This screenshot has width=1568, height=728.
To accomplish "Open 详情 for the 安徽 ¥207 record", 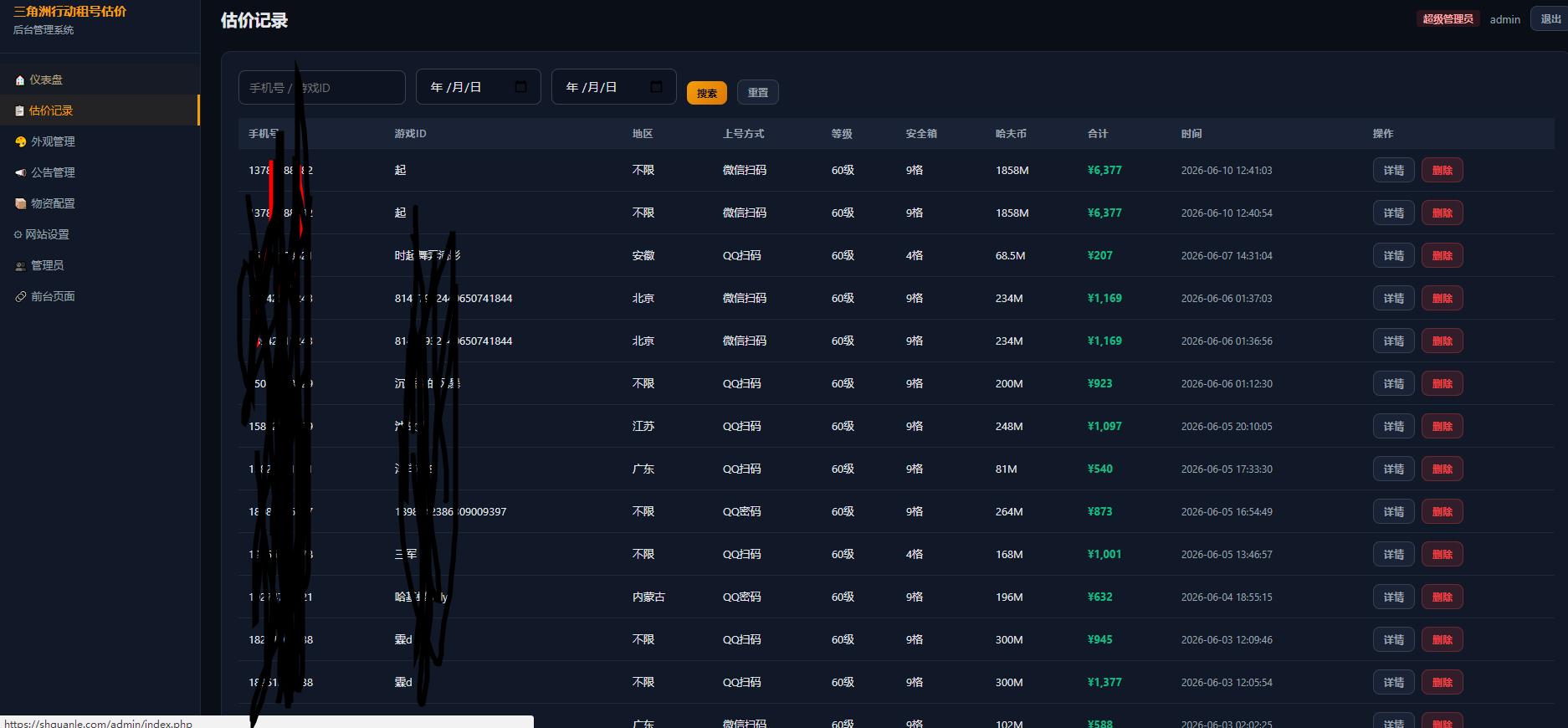I will click(x=1394, y=255).
